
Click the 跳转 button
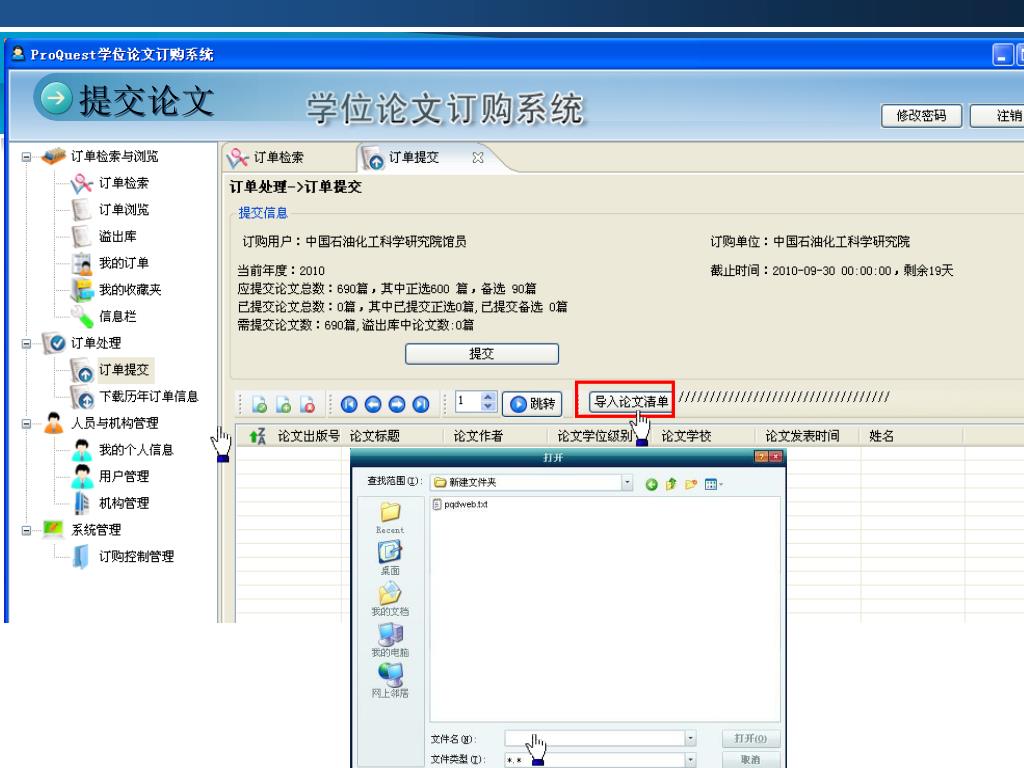(x=532, y=404)
